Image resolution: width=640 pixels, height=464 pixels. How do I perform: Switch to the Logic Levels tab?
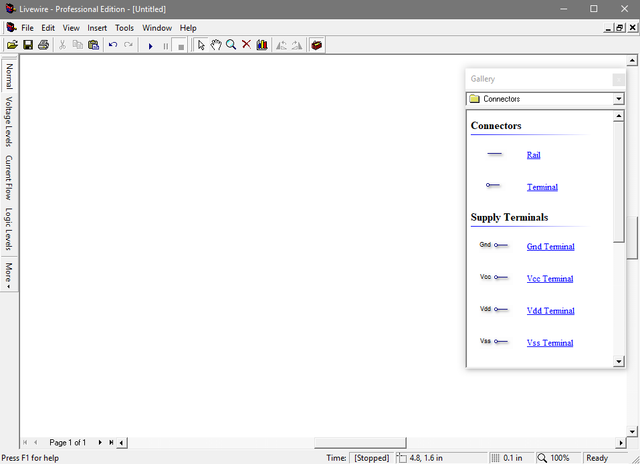[x=9, y=229]
